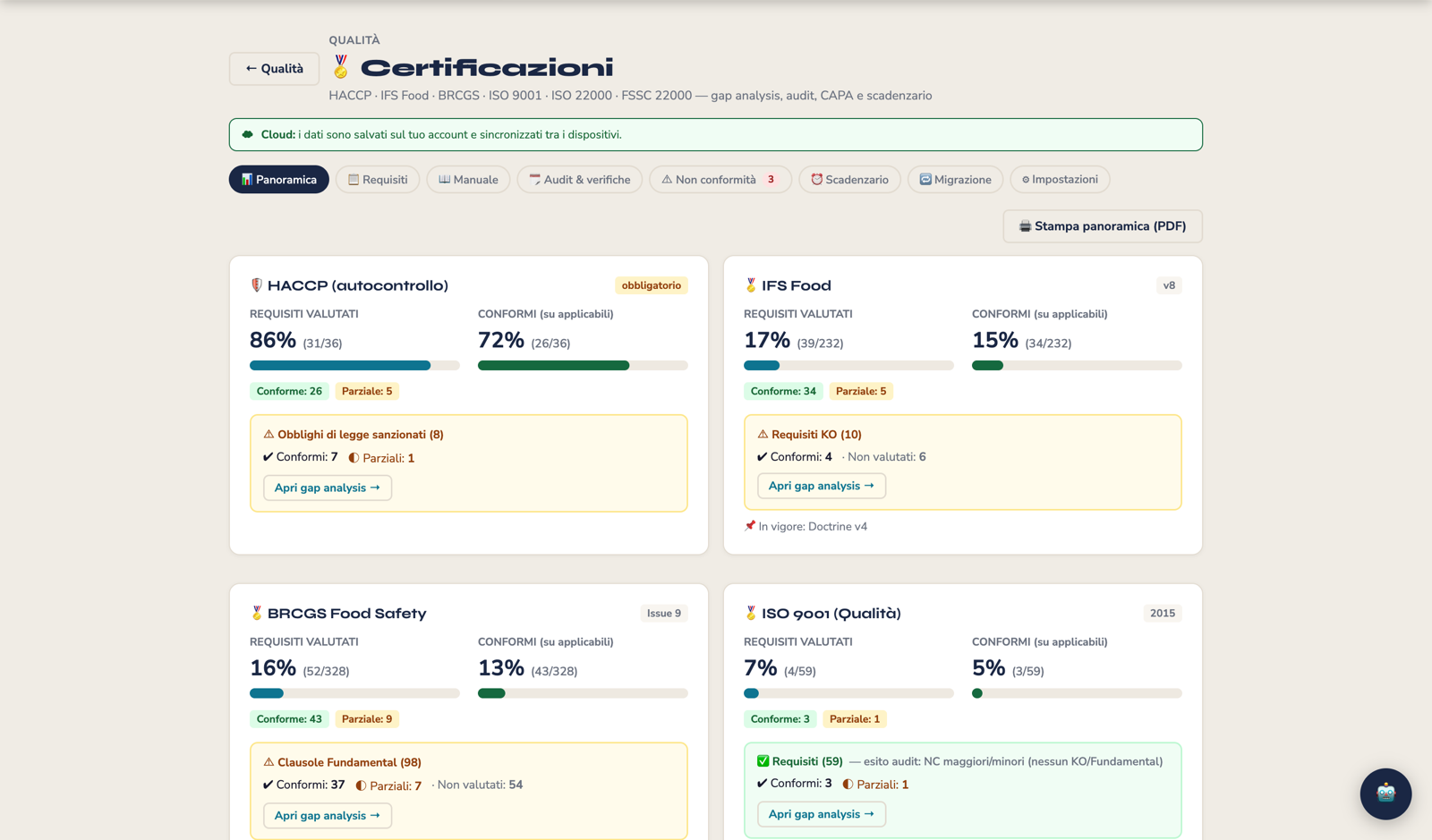Image resolution: width=1432 pixels, height=840 pixels.
Task: Click the 2015 badge on ISO 9001
Action: point(1163,613)
